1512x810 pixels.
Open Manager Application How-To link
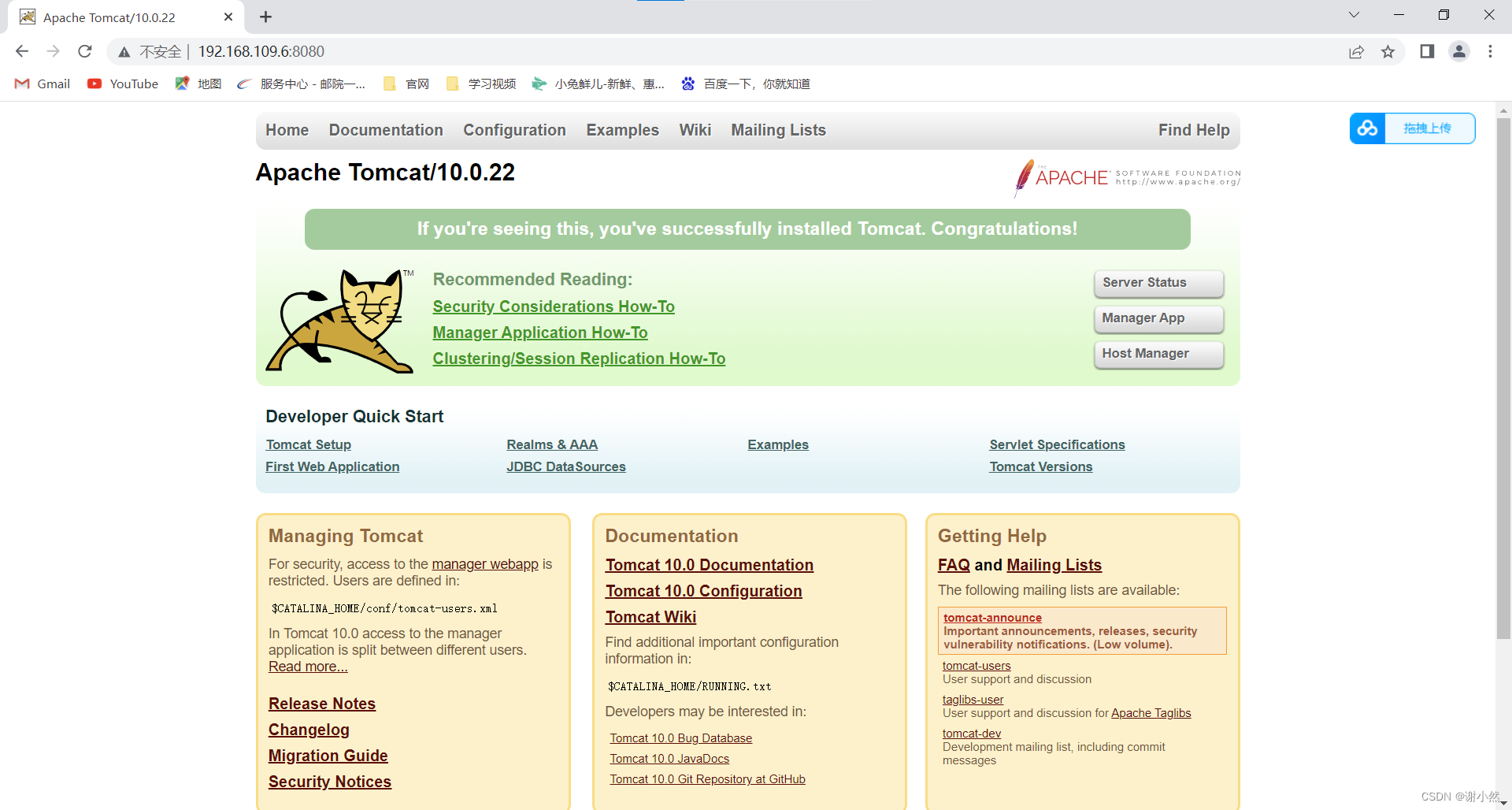click(540, 333)
